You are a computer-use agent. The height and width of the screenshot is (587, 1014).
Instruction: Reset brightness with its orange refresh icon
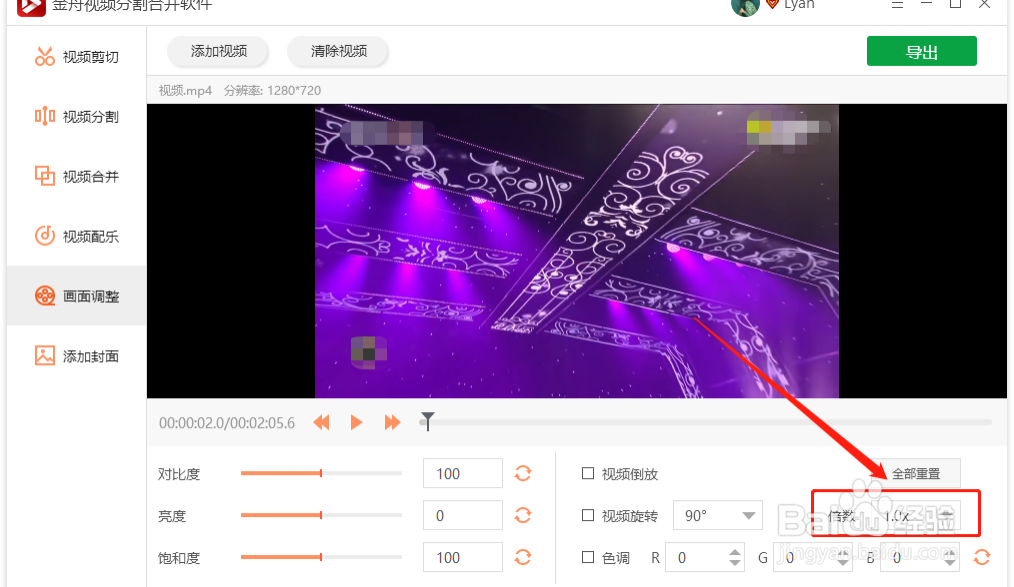tap(523, 515)
